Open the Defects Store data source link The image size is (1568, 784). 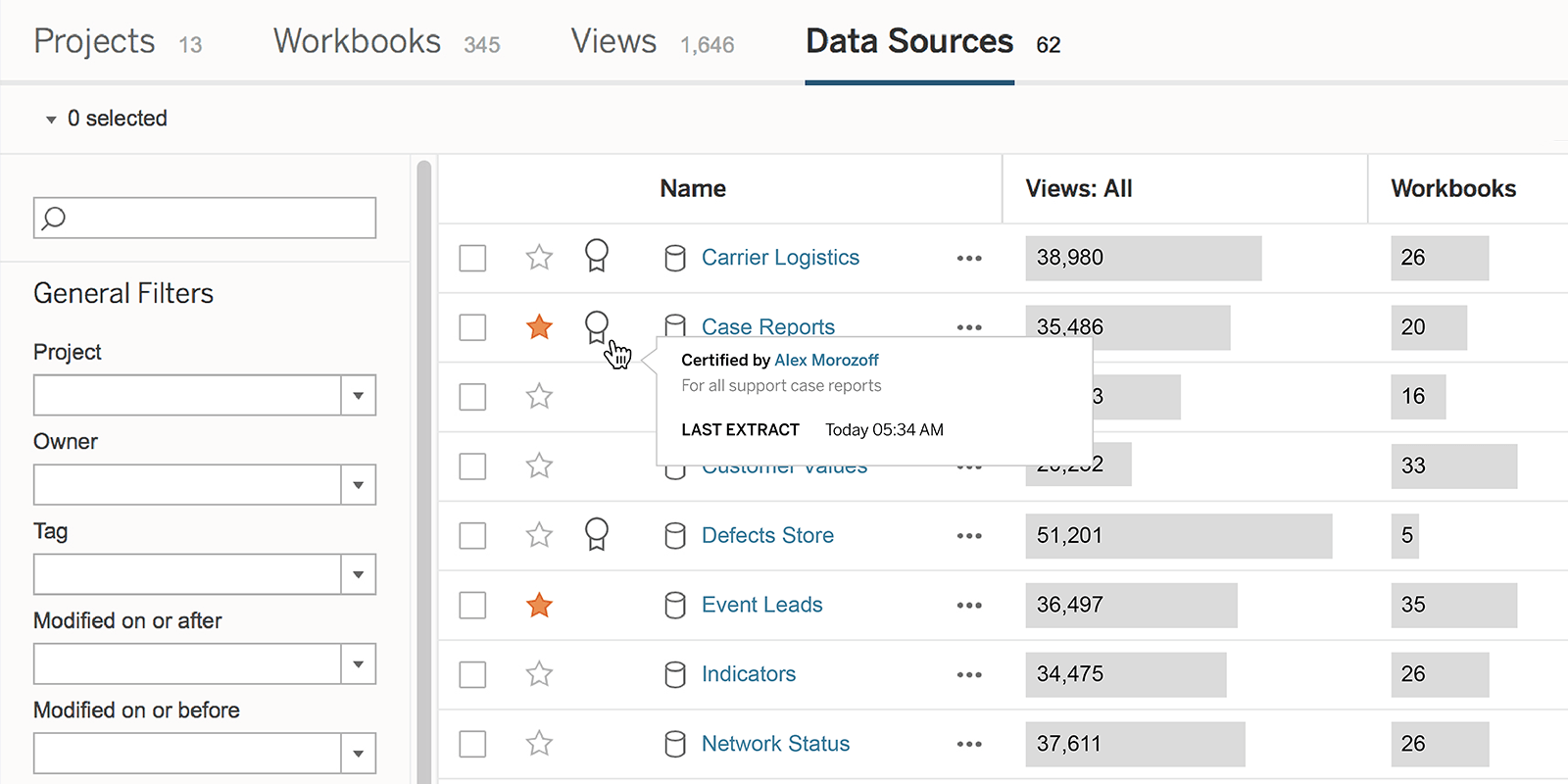tap(767, 536)
